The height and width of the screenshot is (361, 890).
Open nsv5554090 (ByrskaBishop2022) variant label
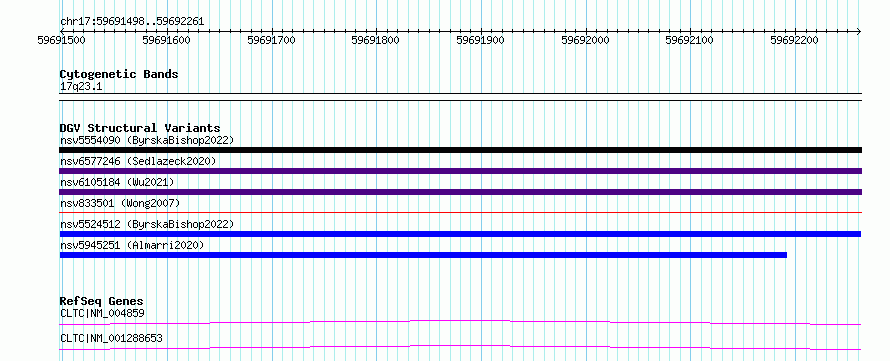pyautogui.click(x=147, y=140)
